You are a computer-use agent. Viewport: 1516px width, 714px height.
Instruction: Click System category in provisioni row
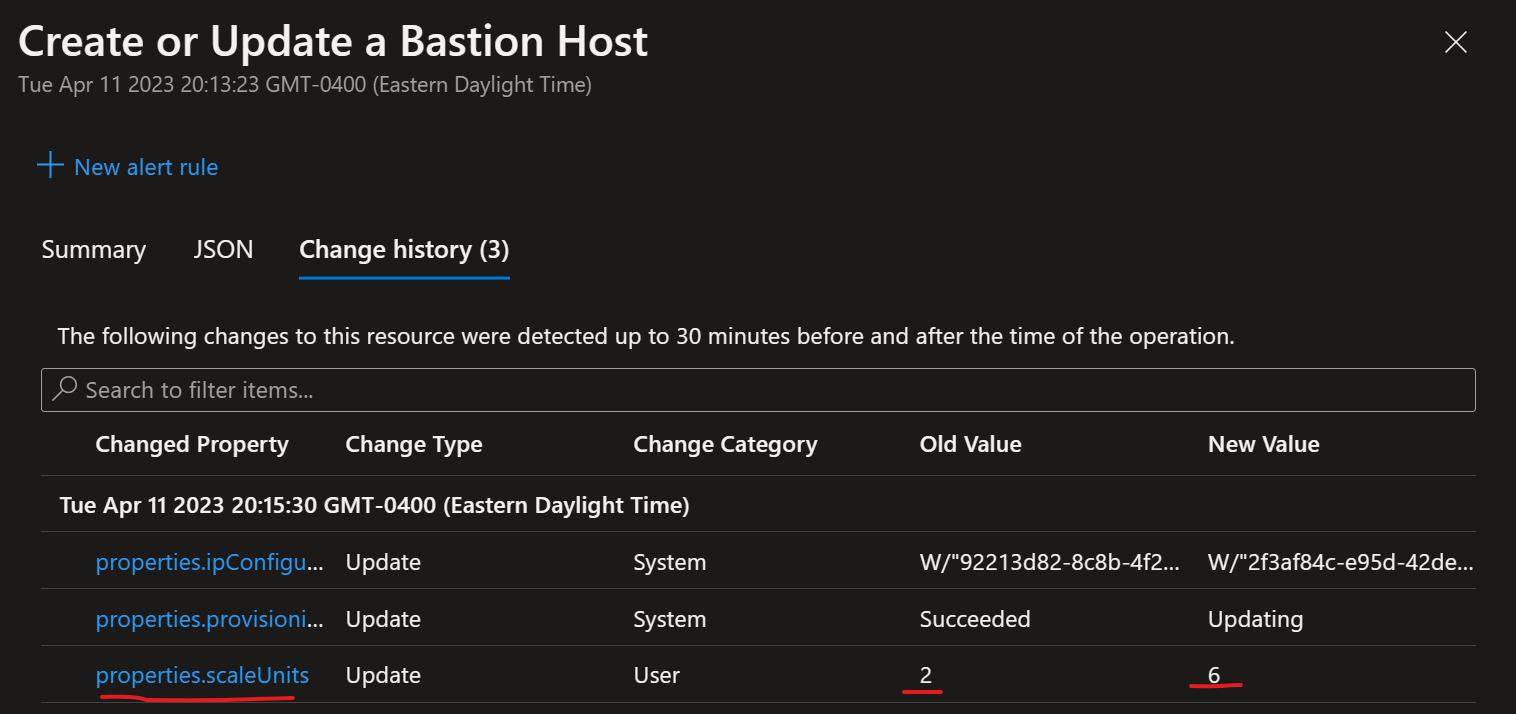coord(669,619)
